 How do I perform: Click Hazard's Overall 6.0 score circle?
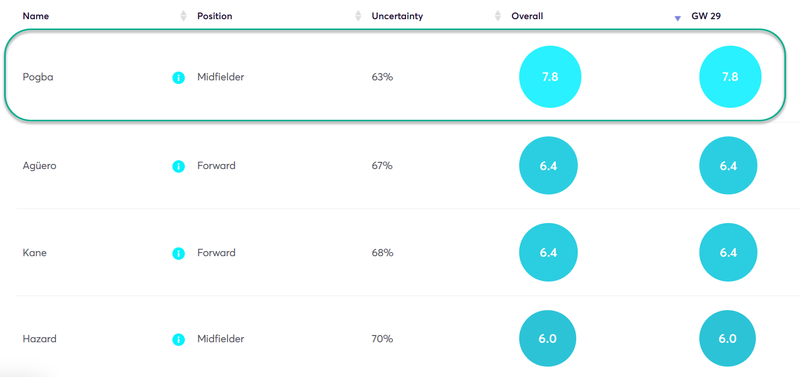click(x=547, y=339)
